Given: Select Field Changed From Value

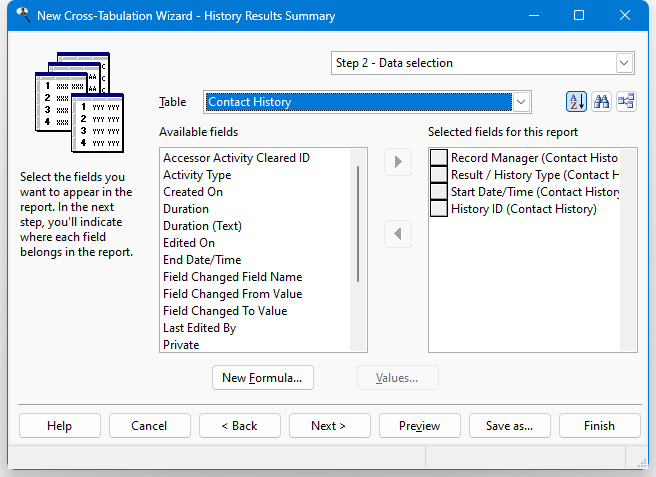Looking at the screenshot, I should (x=233, y=294).
